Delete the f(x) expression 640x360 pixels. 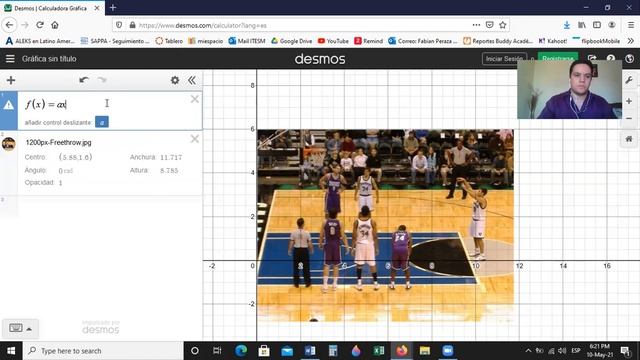point(195,99)
